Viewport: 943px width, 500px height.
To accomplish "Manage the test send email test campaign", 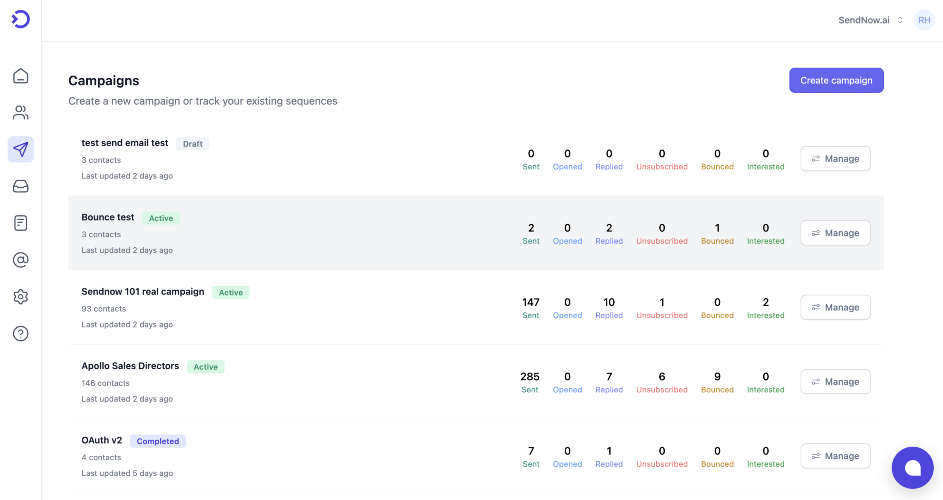I will pyautogui.click(x=835, y=159).
